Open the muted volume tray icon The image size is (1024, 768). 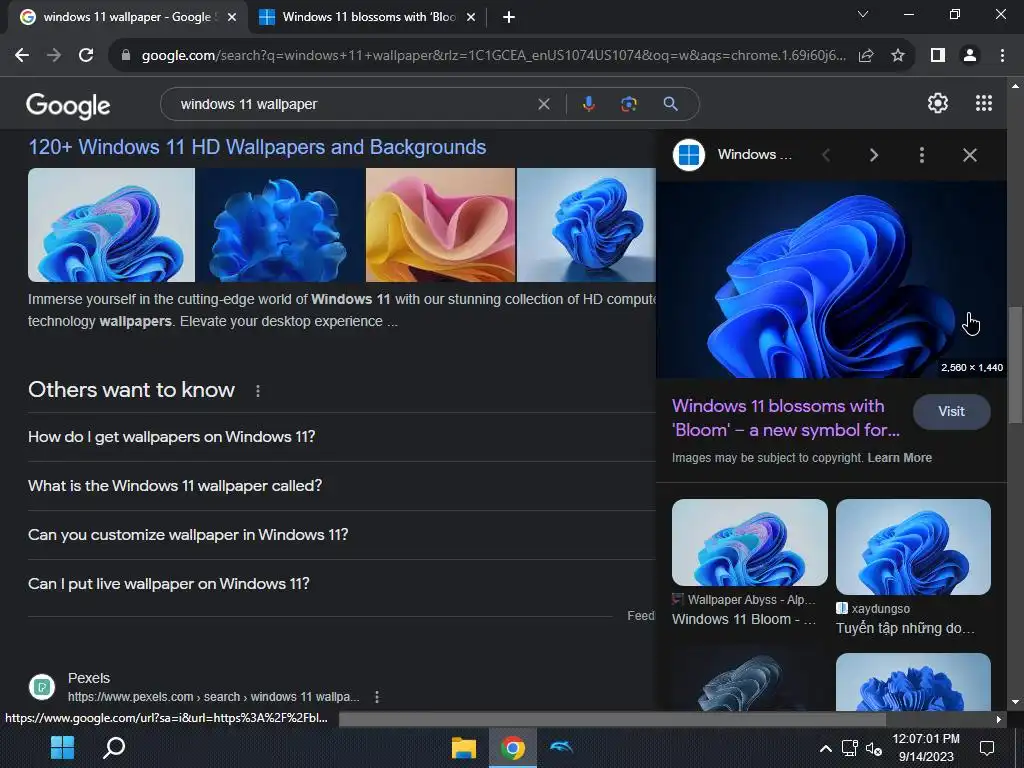tap(874, 748)
